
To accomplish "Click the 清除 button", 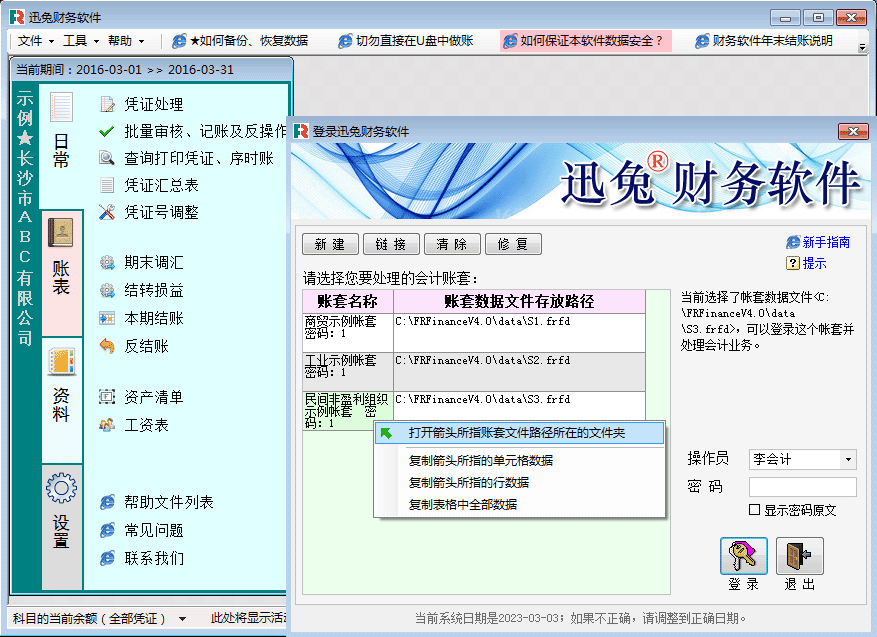I will point(452,244).
